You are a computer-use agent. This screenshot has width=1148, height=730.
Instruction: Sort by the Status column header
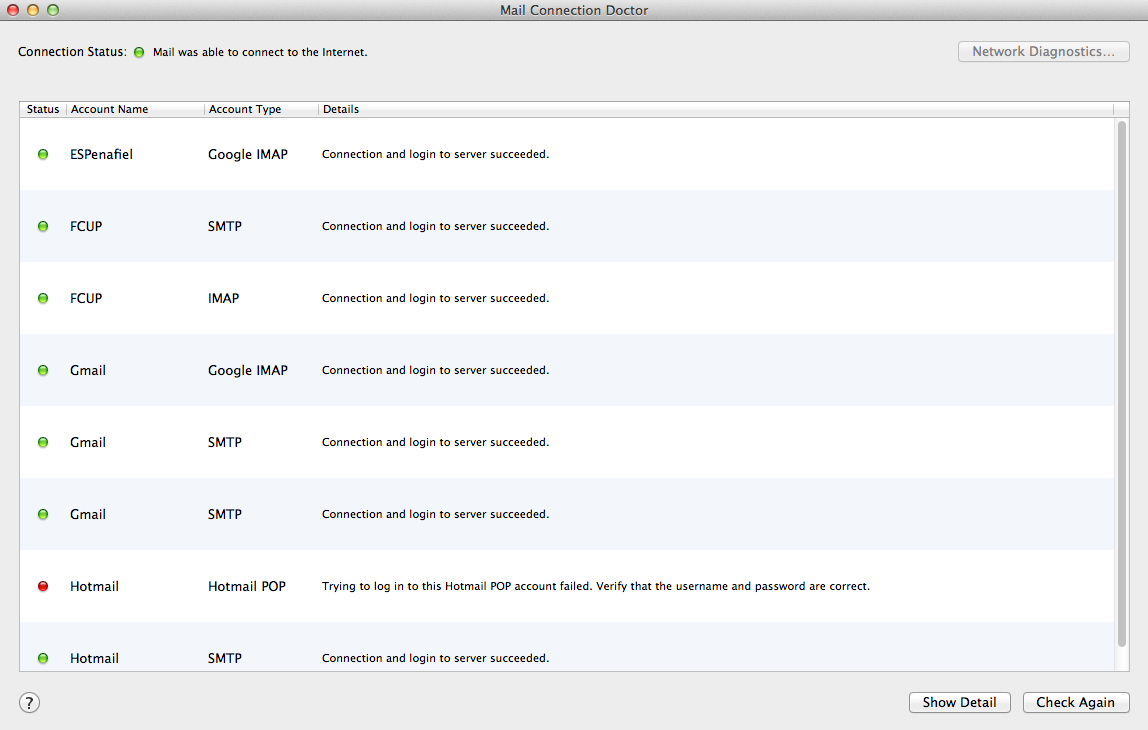(43, 109)
